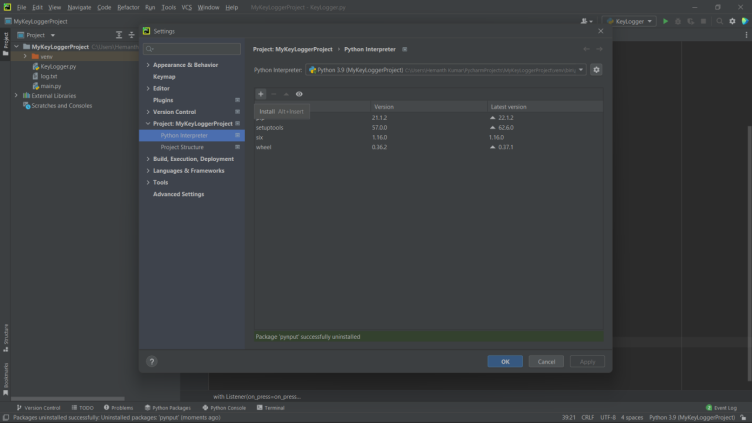The width and height of the screenshot is (753, 424).
Task: Open the Tools menu
Action: 169,7
